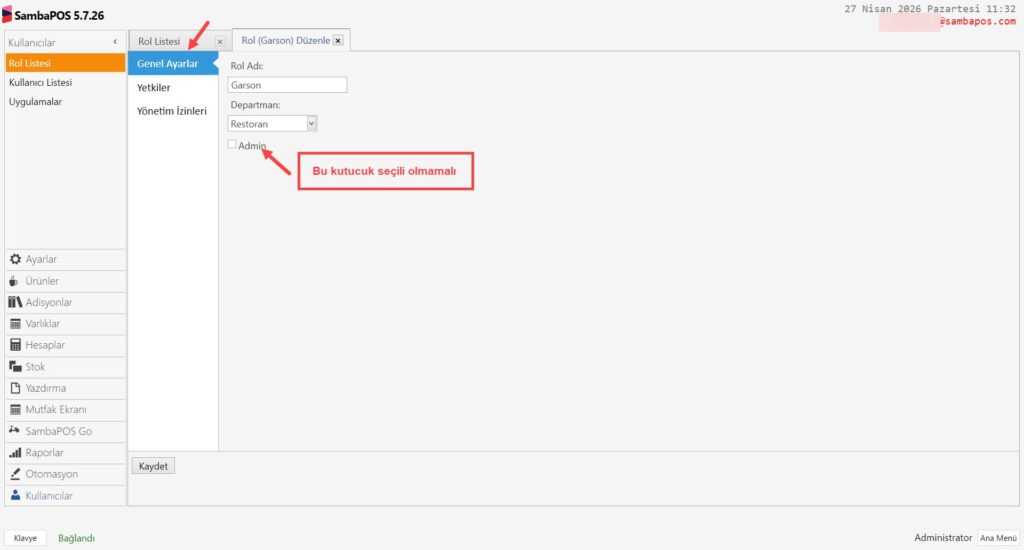Open the Klavye on-screen keyboard
This screenshot has height=550, width=1024.
(25, 538)
